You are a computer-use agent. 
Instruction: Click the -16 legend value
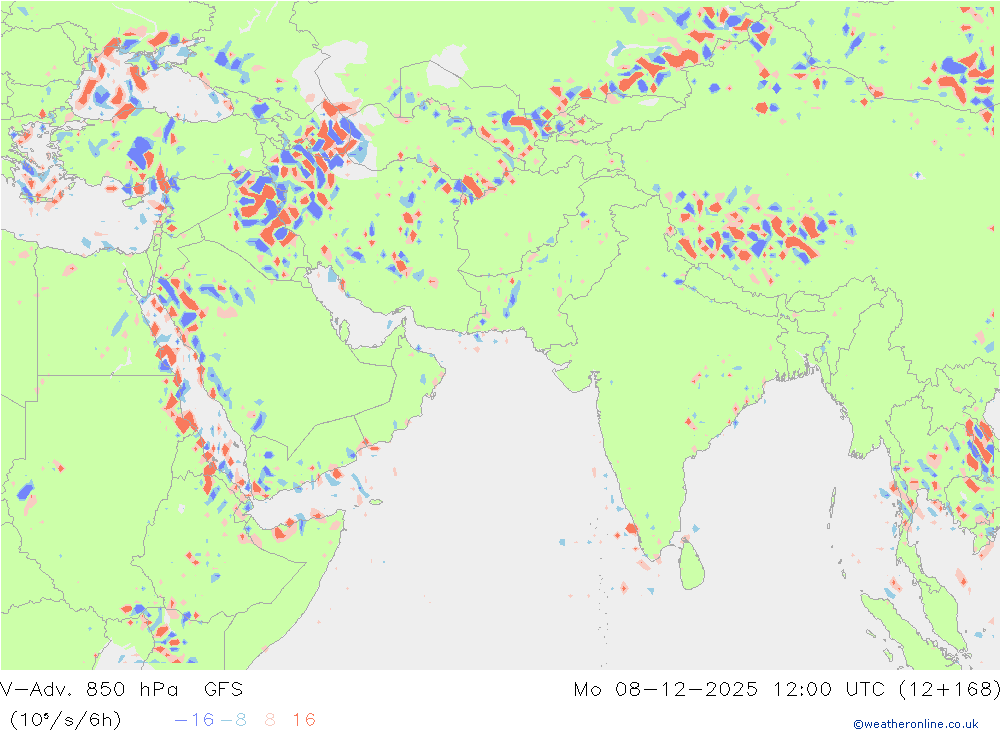(195, 720)
